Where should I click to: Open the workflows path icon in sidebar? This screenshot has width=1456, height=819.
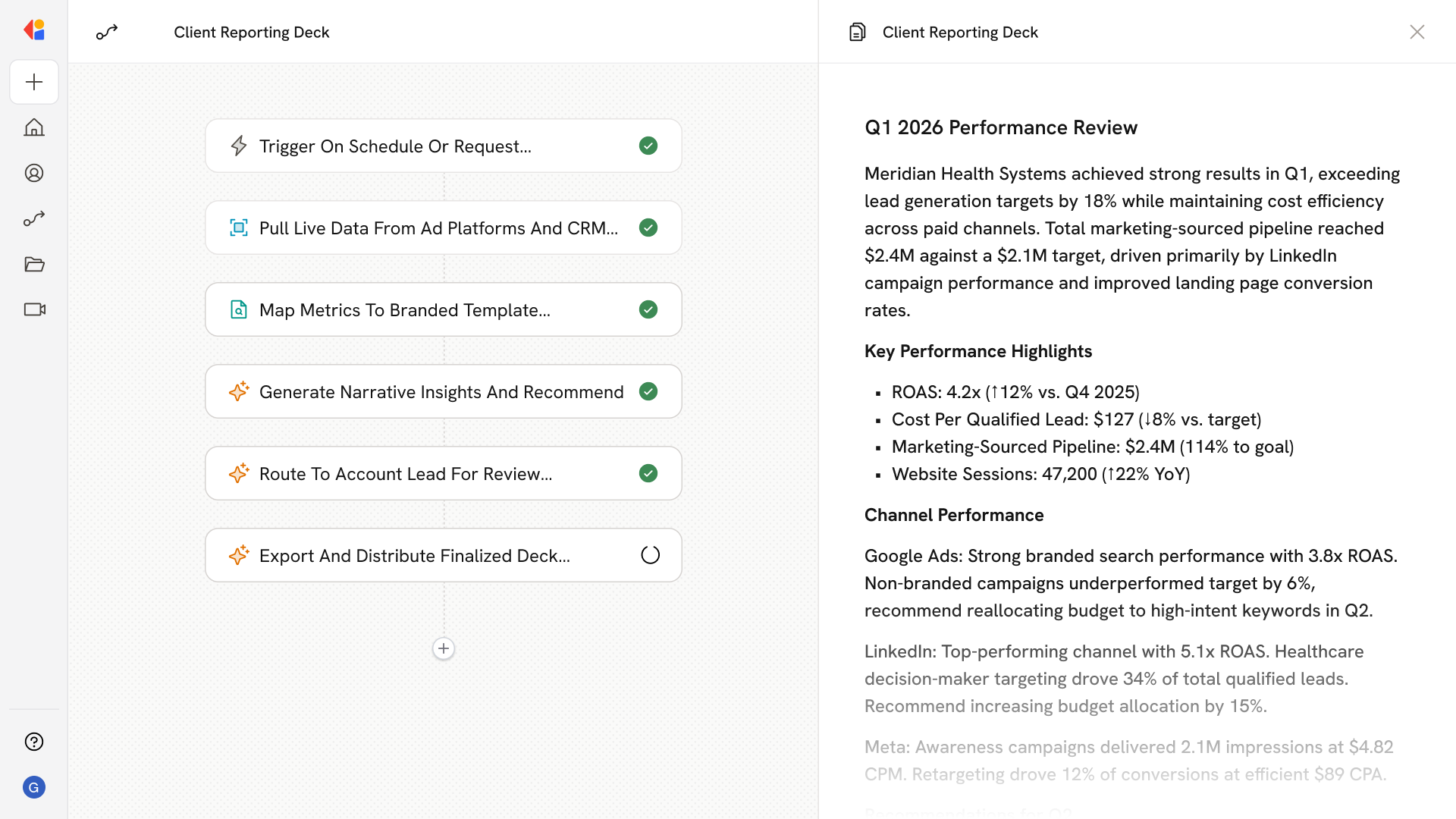34,218
